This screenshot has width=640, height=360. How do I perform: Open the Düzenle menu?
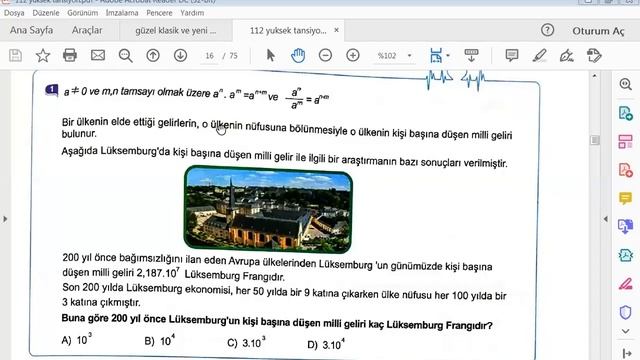coord(46,13)
